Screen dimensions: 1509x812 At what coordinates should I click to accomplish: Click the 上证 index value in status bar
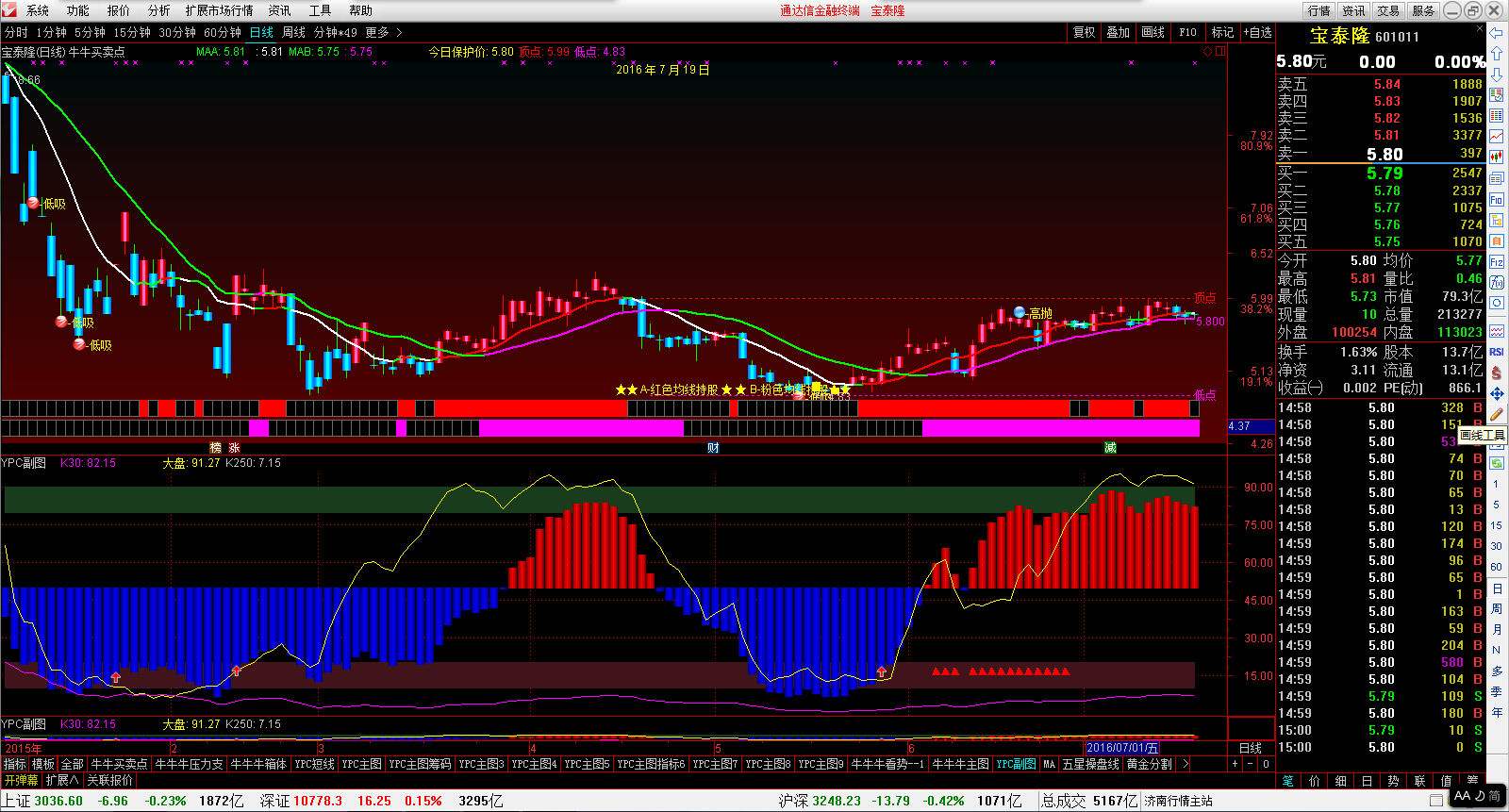point(59,801)
